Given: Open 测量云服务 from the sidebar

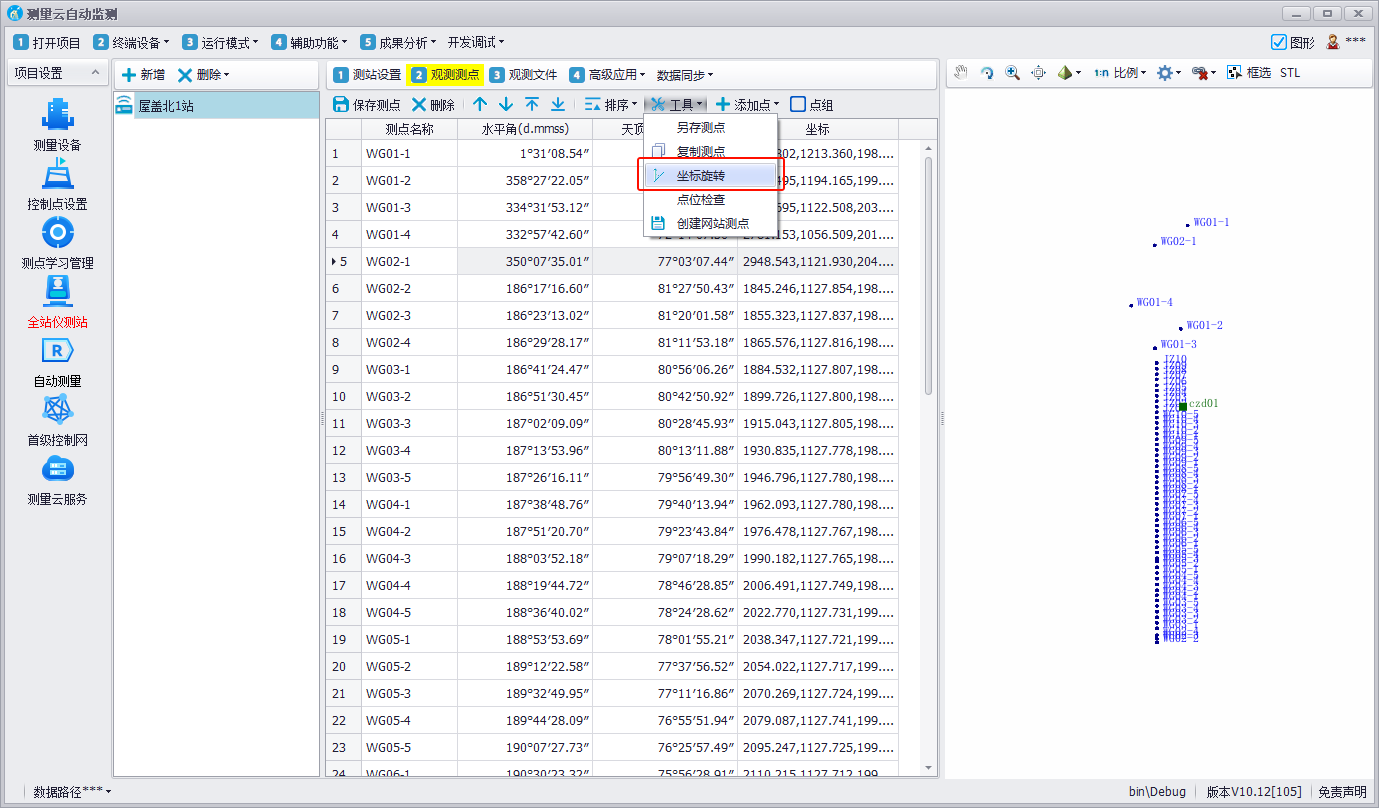Looking at the screenshot, I should tap(57, 480).
